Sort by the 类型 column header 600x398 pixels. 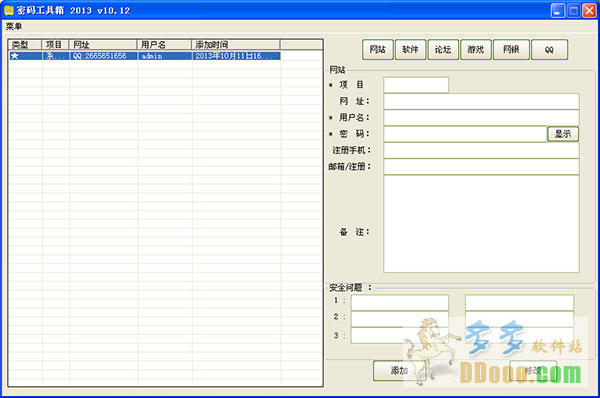25,44
